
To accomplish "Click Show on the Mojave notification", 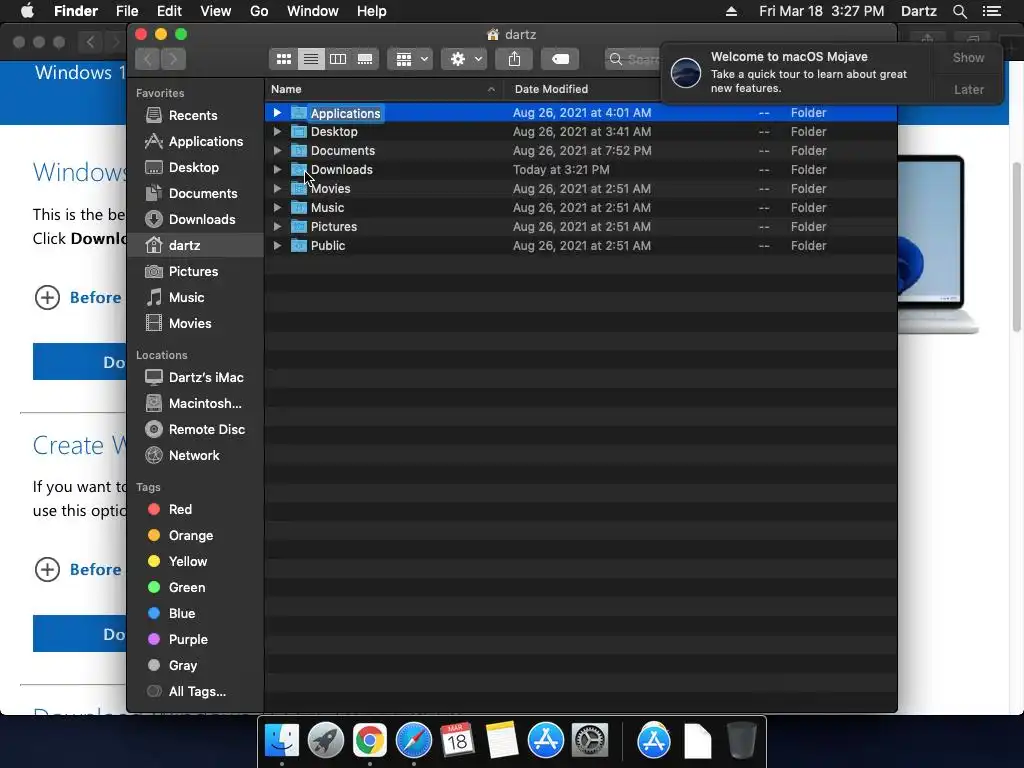I will point(968,58).
